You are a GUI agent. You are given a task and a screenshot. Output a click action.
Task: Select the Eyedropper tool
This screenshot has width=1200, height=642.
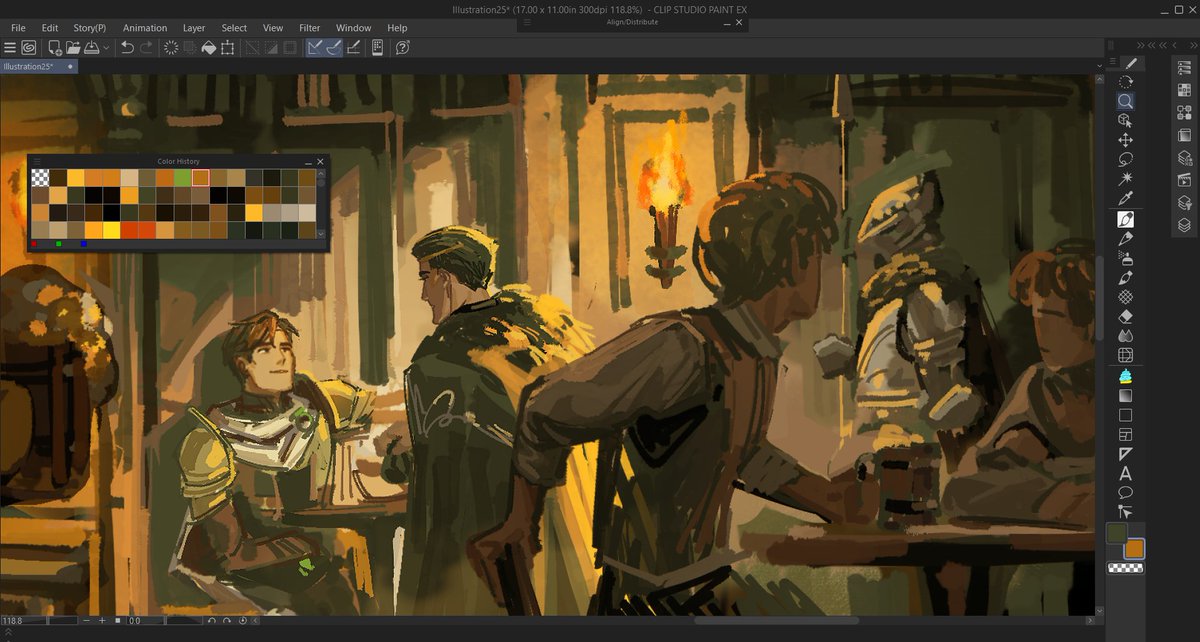[1125, 198]
